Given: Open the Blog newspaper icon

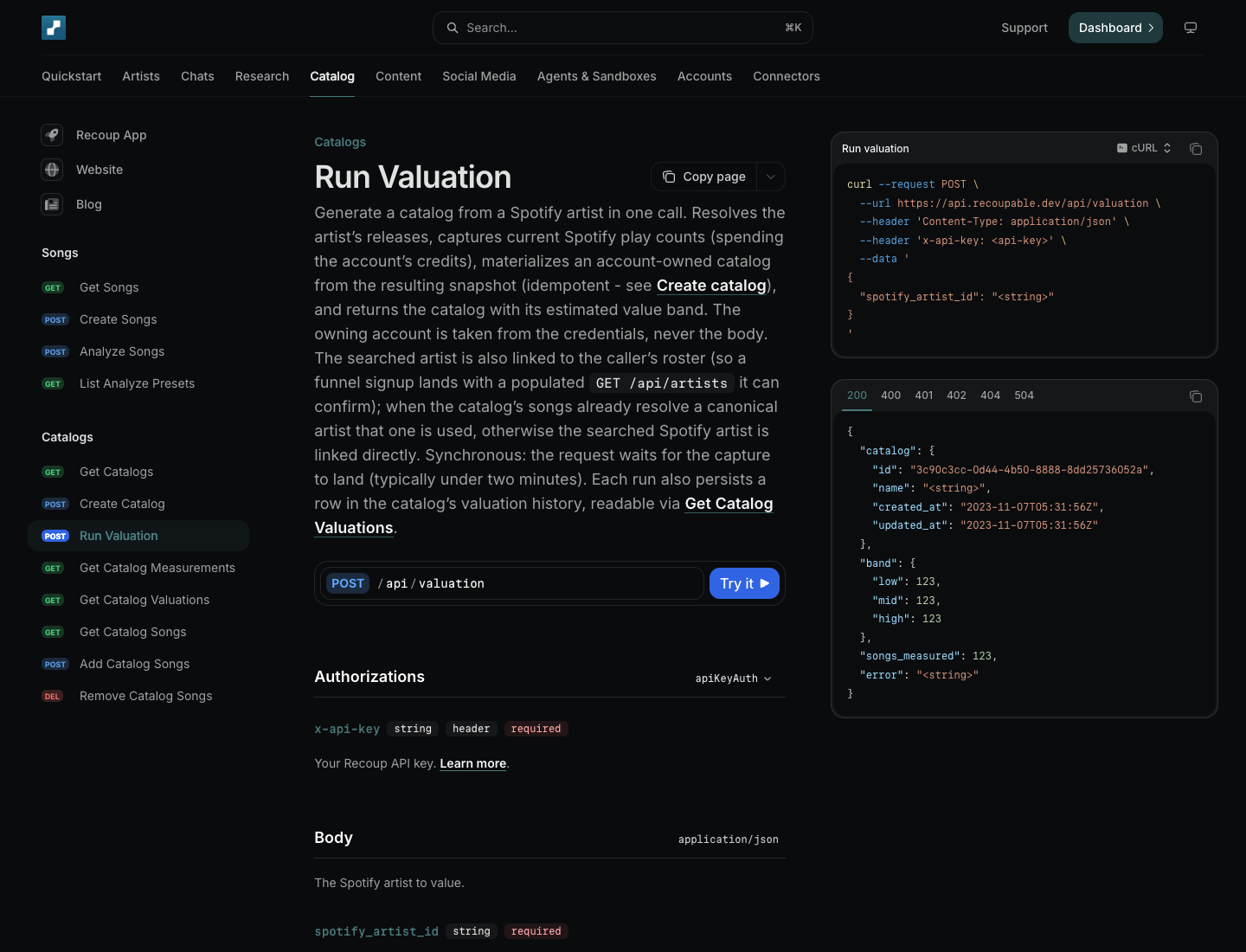Looking at the screenshot, I should pyautogui.click(x=52, y=204).
